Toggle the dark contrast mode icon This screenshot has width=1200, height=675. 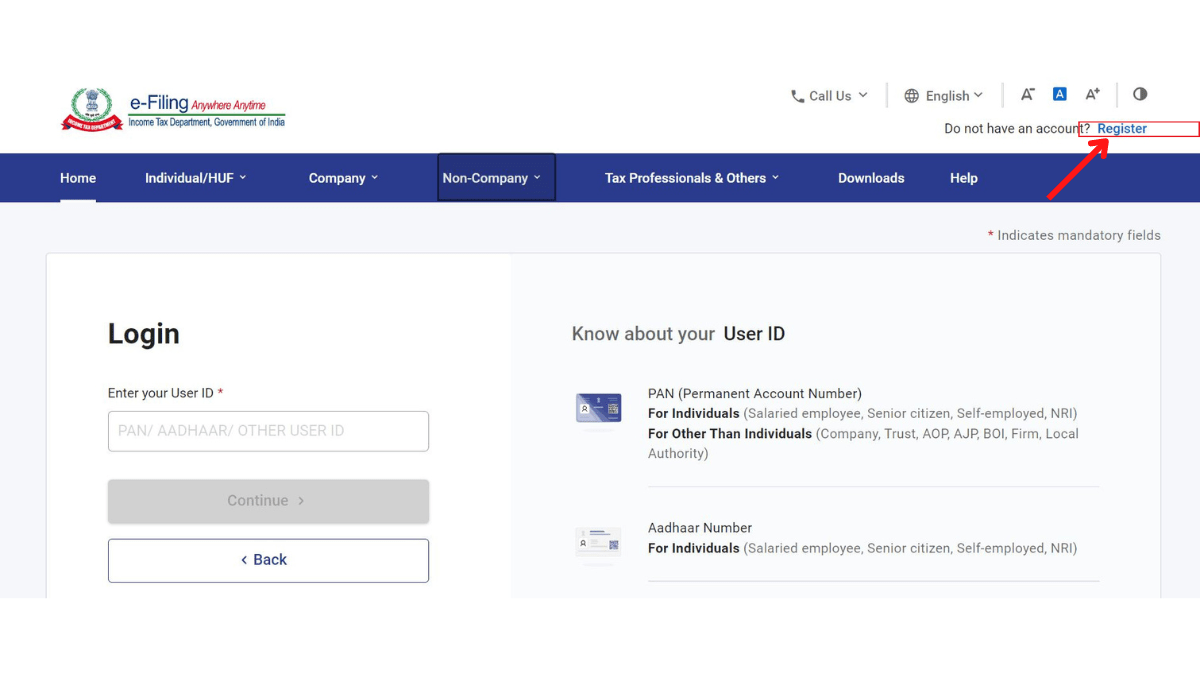tap(1140, 93)
